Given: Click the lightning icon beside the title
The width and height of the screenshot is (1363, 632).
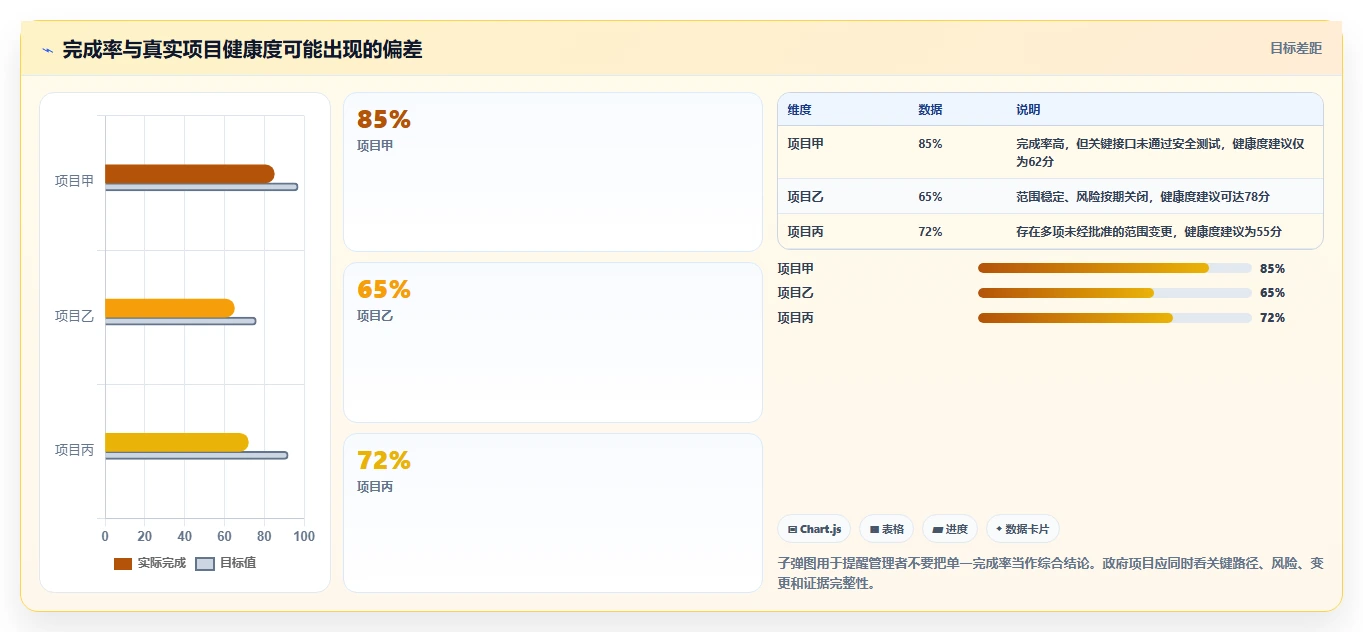Looking at the screenshot, I should (47, 50).
